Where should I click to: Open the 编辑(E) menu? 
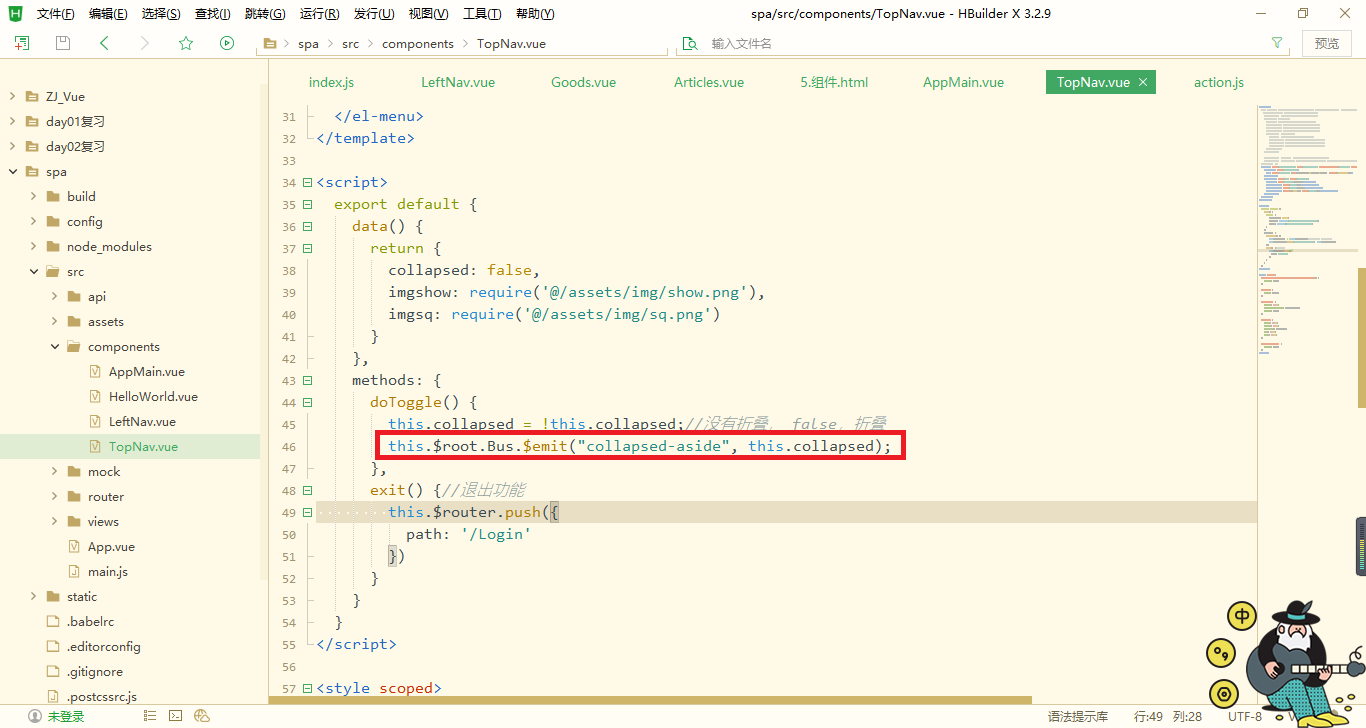coord(108,14)
